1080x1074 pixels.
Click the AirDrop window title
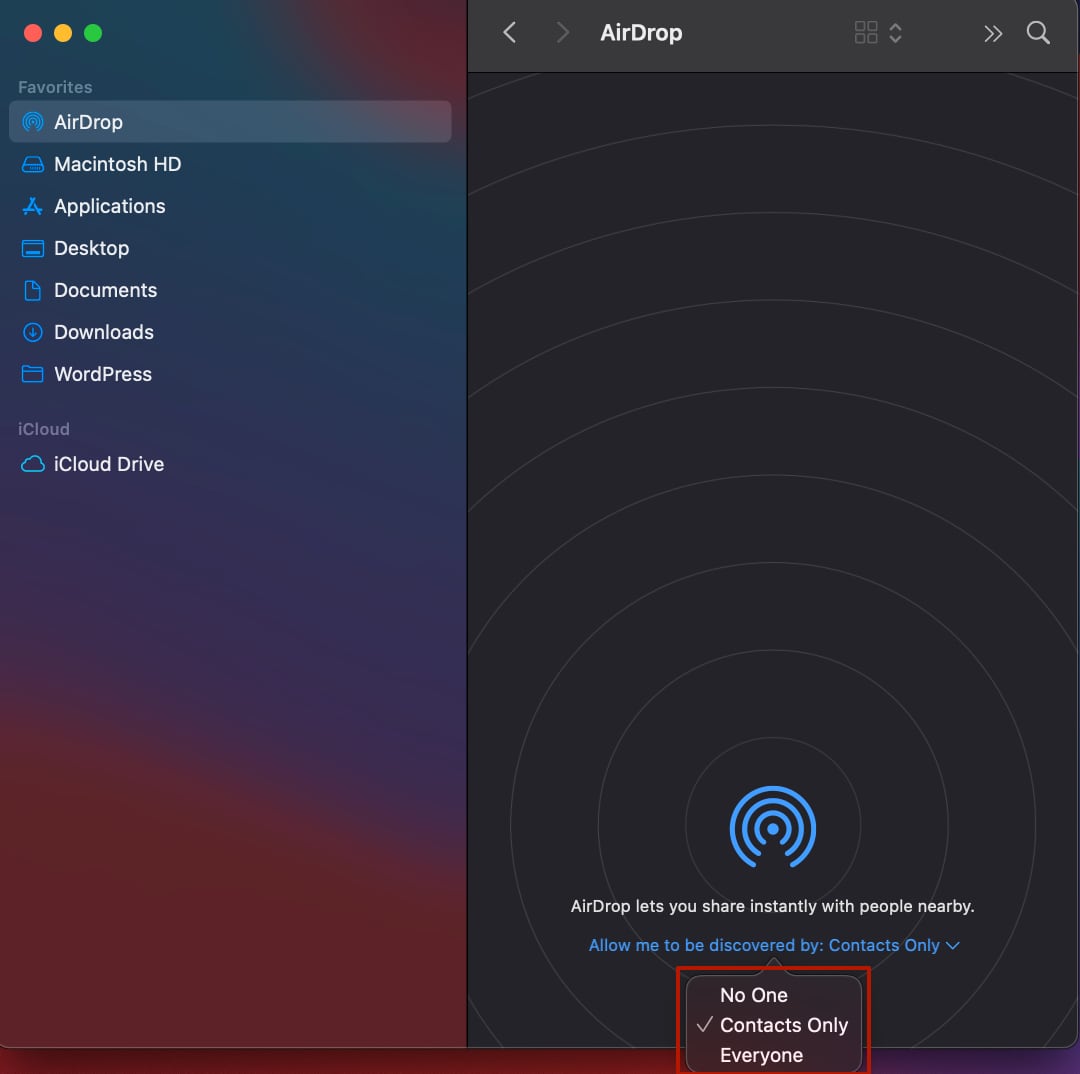click(x=641, y=32)
